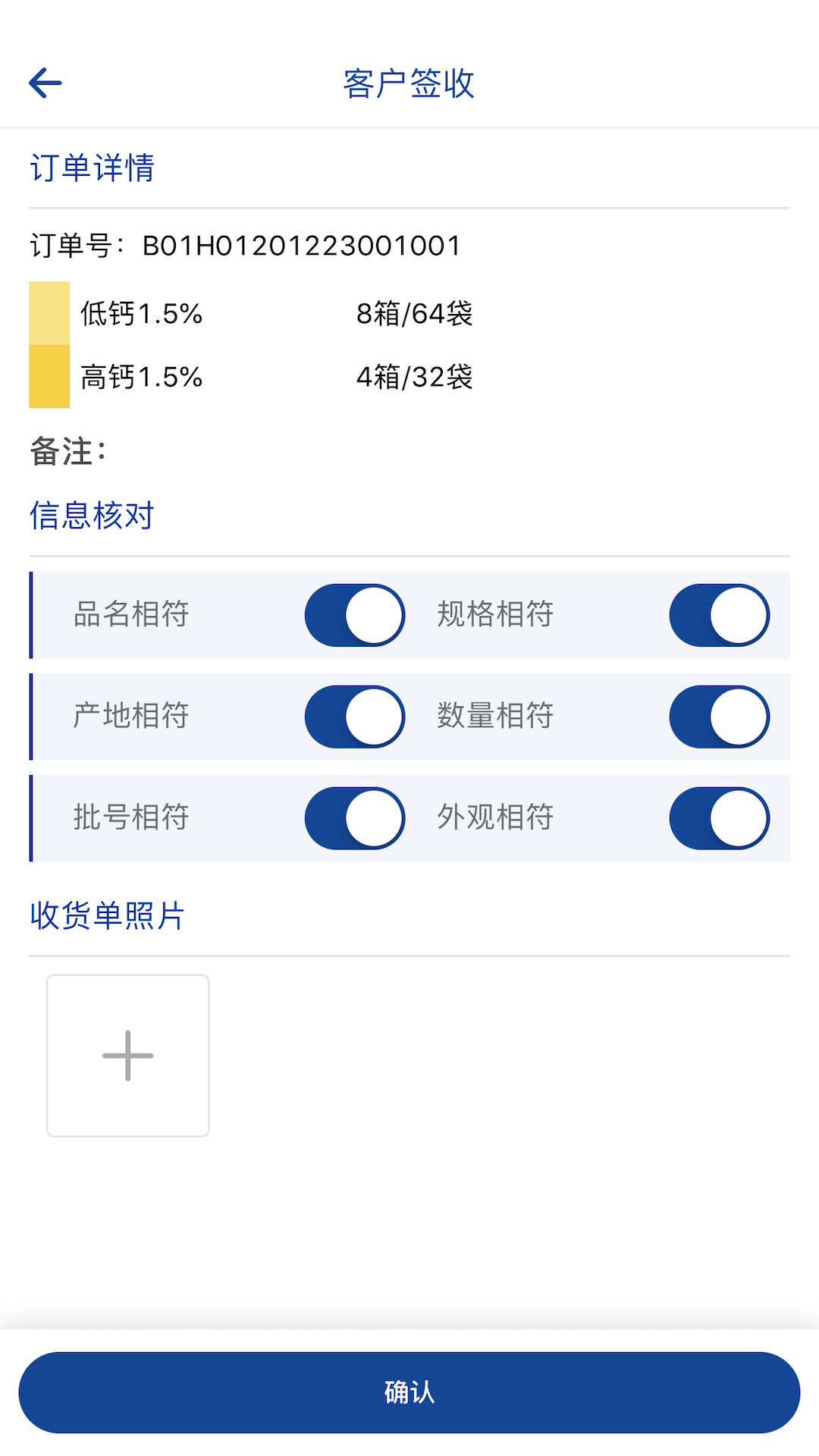Screen dimensions: 819x1456
Task: Click the light yellow 低钙1.5% swatch
Action: point(49,313)
